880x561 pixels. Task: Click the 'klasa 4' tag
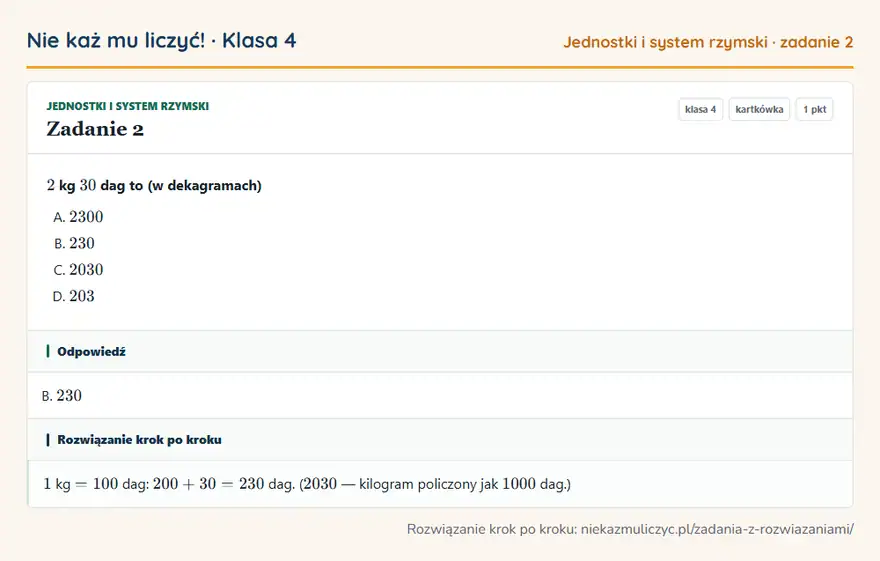tap(700, 109)
